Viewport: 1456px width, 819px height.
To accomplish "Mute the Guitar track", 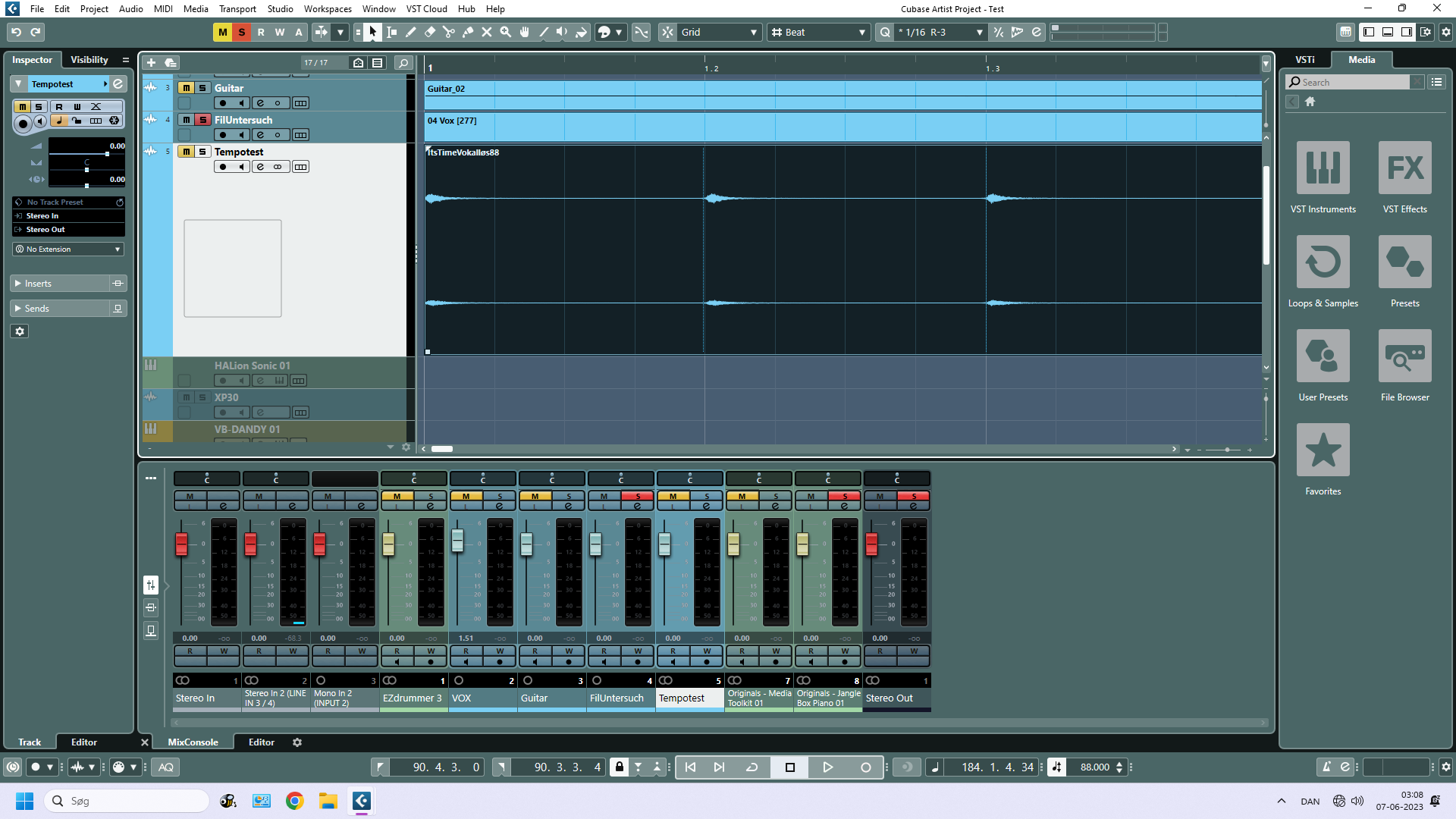I will tap(186, 88).
